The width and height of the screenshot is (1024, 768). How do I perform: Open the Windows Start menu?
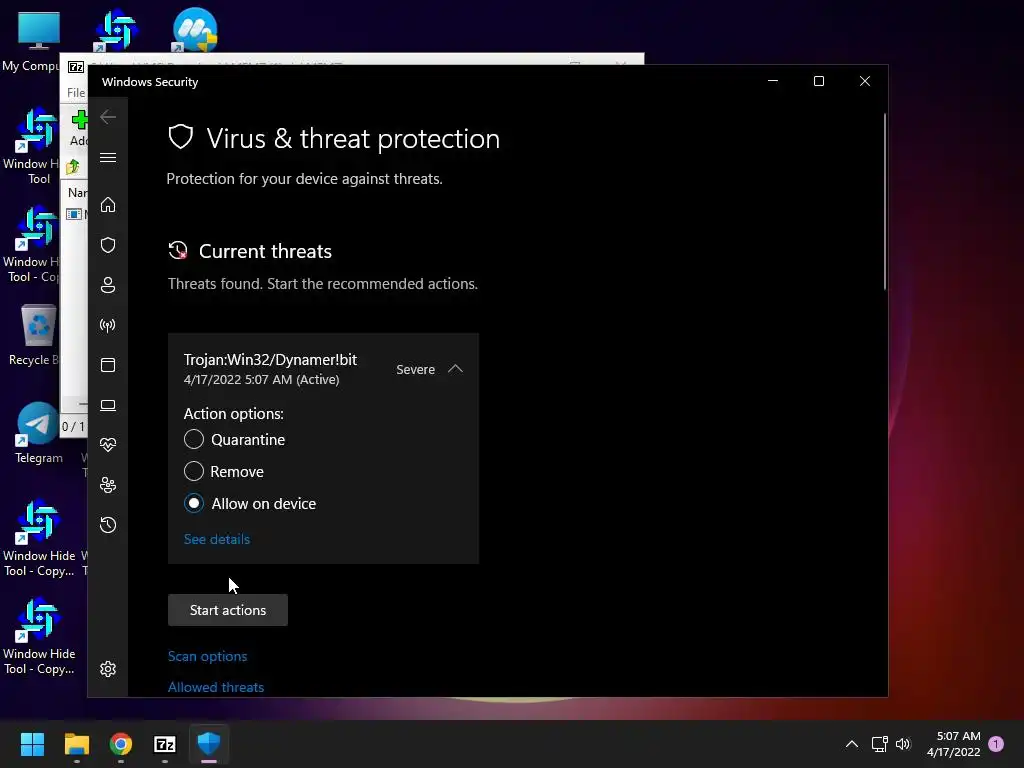coord(32,744)
